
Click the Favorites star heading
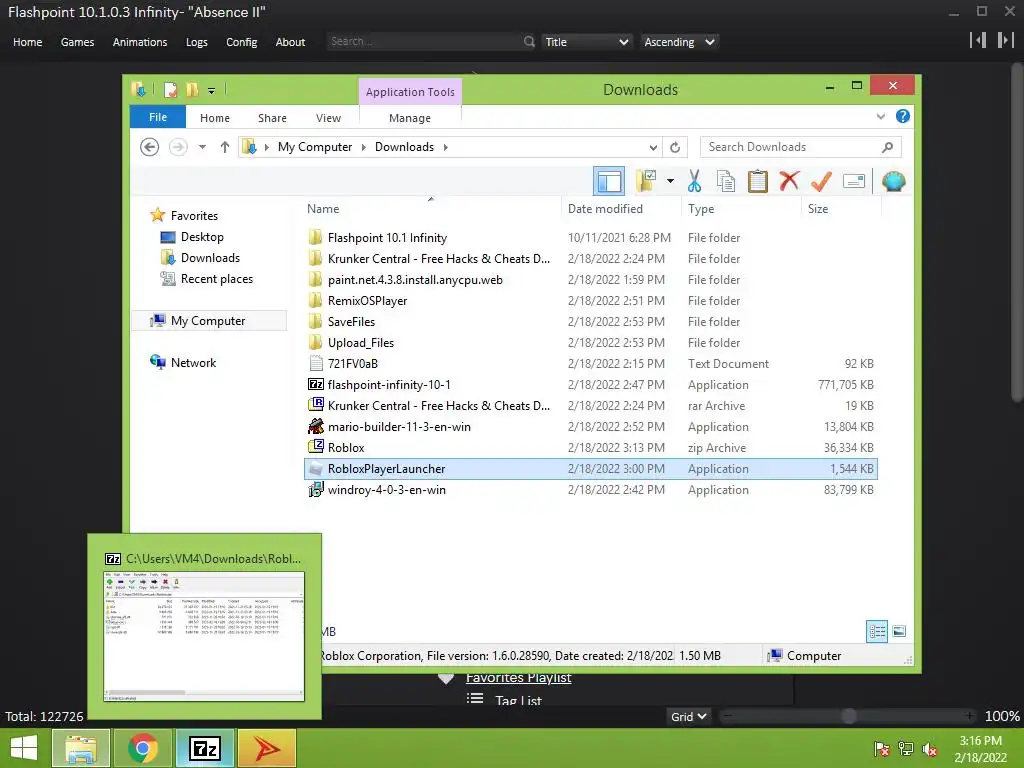click(x=193, y=216)
